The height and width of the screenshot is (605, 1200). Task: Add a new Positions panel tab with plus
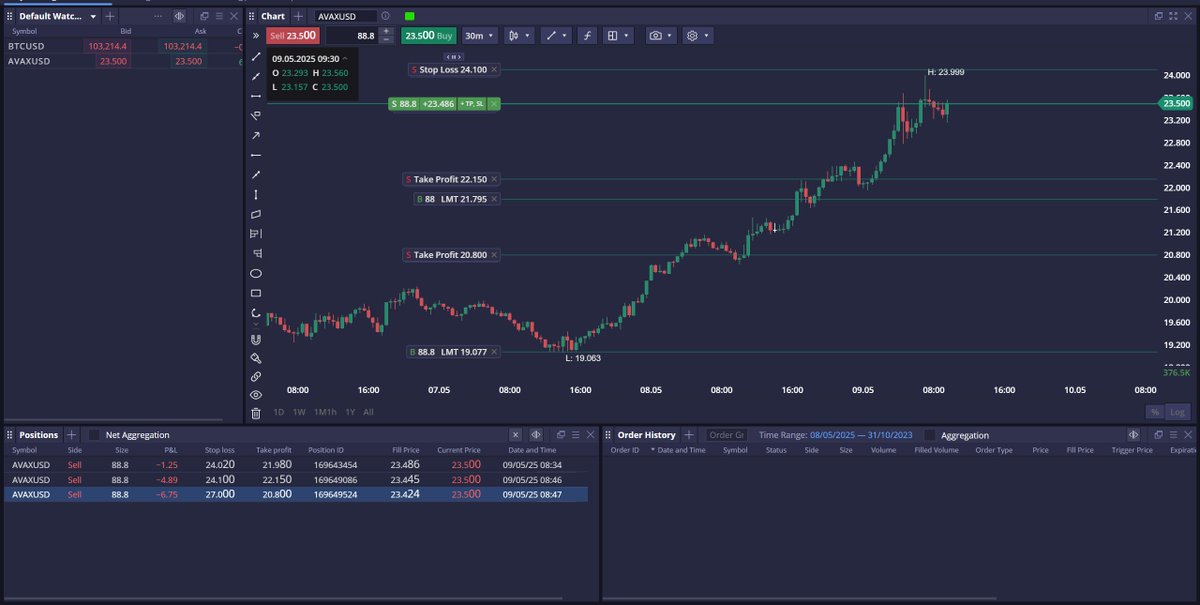pyautogui.click(x=71, y=435)
